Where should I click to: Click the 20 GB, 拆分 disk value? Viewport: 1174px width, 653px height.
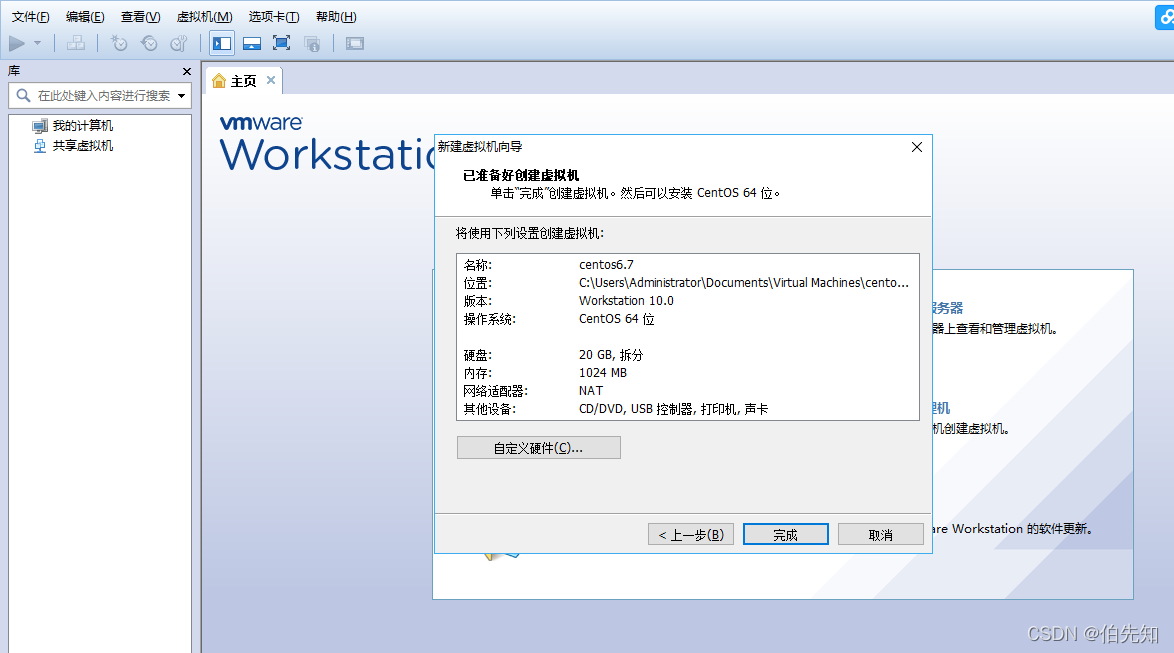(611, 354)
